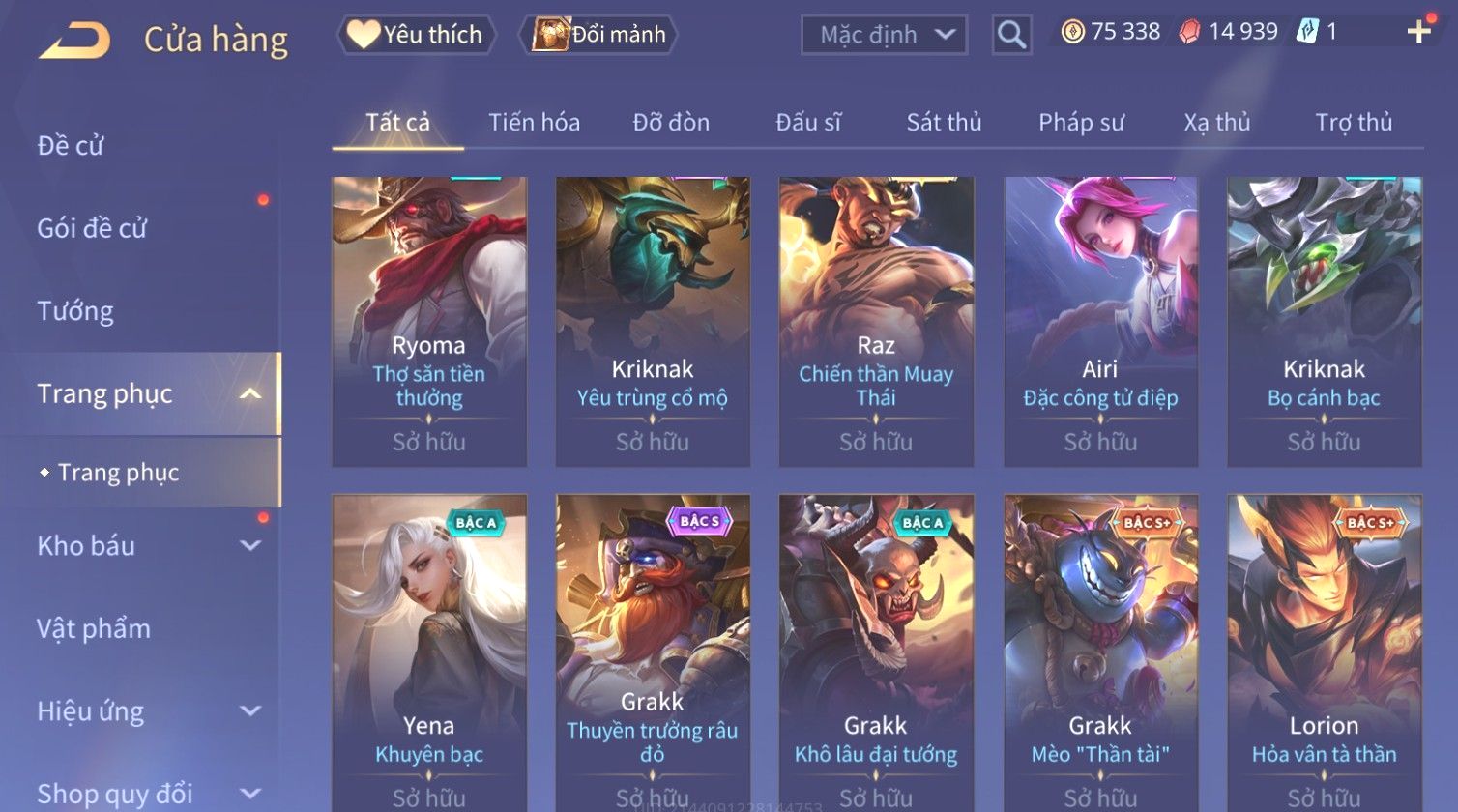Tap the gold coin balance icon
This screenshot has width=1458, height=812.
coord(1072,32)
